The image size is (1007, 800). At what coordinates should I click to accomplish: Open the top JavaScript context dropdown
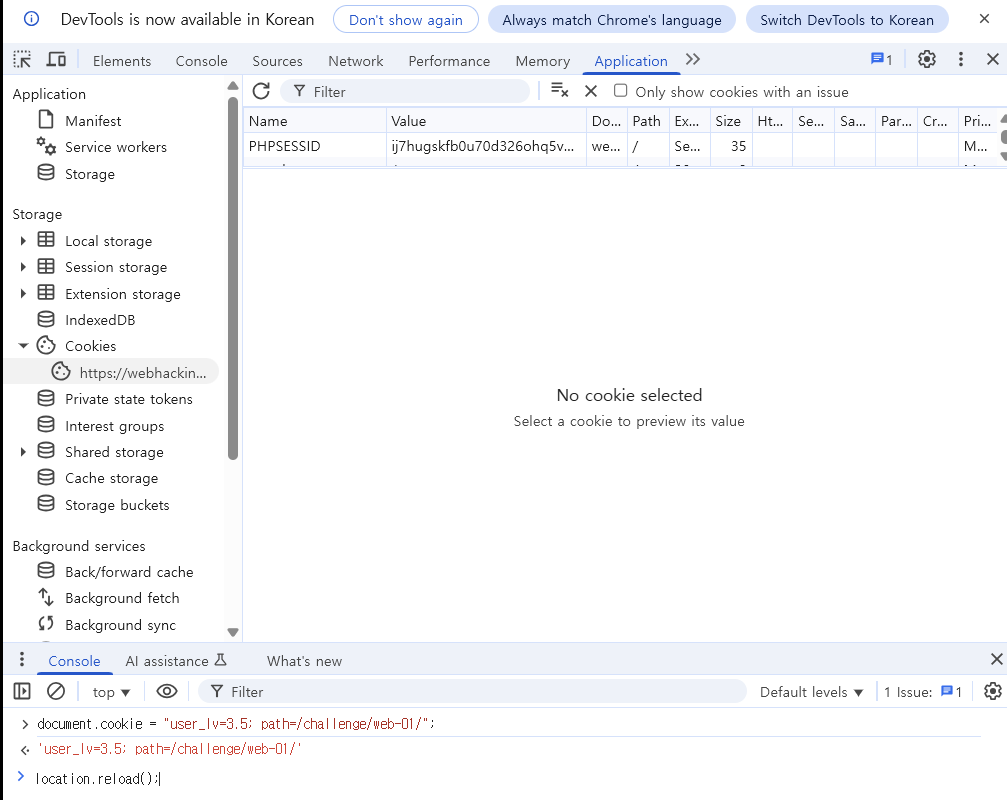(x=111, y=691)
